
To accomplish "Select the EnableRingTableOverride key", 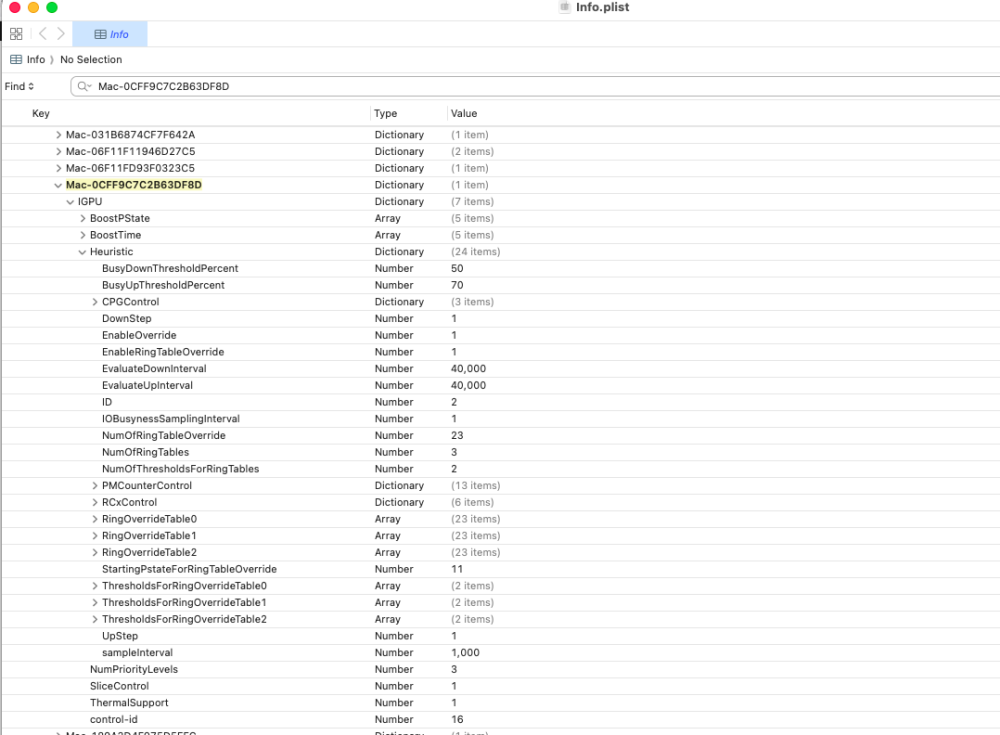I will (163, 352).
